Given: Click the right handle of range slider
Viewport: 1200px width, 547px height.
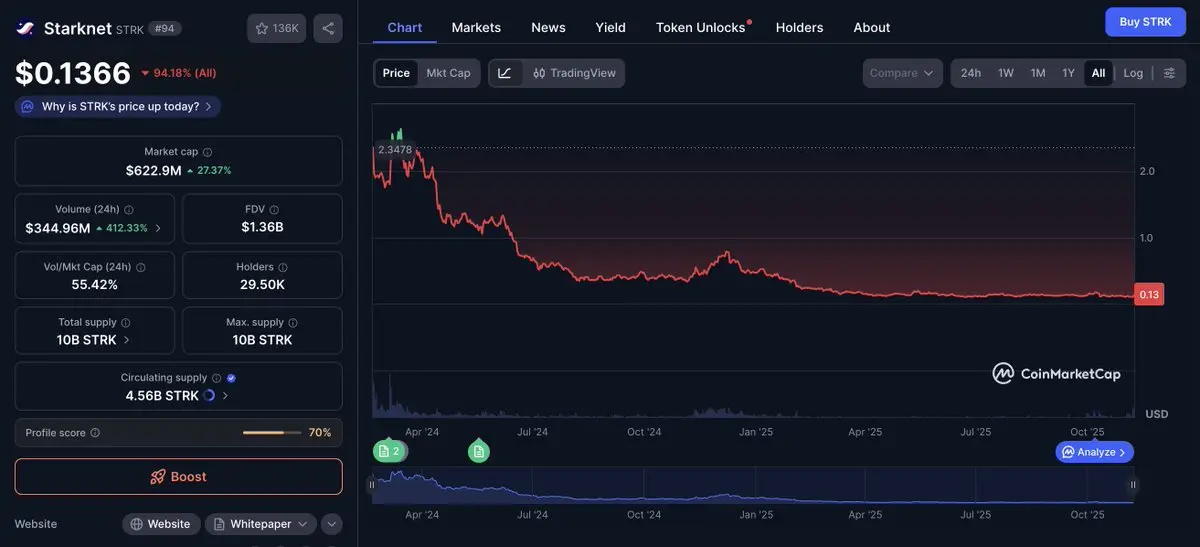Looking at the screenshot, I should tap(1133, 485).
